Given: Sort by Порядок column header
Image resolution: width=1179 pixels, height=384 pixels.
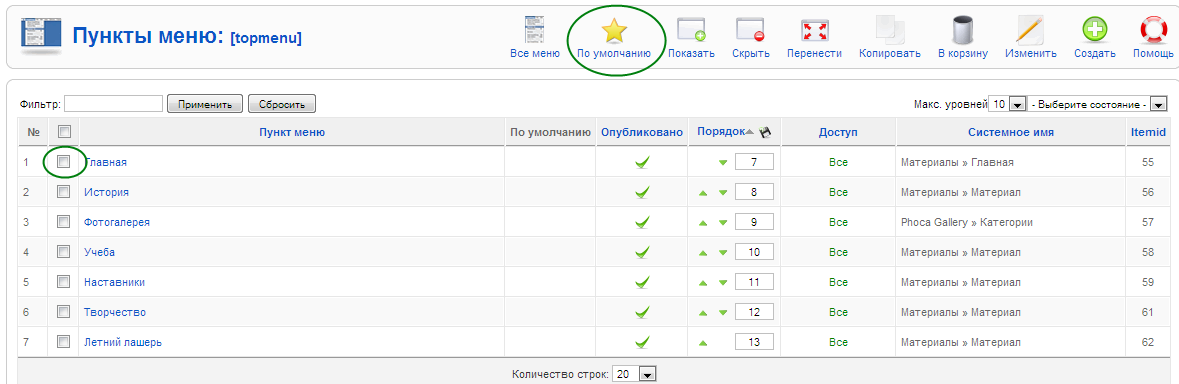Looking at the screenshot, I should click(720, 132).
